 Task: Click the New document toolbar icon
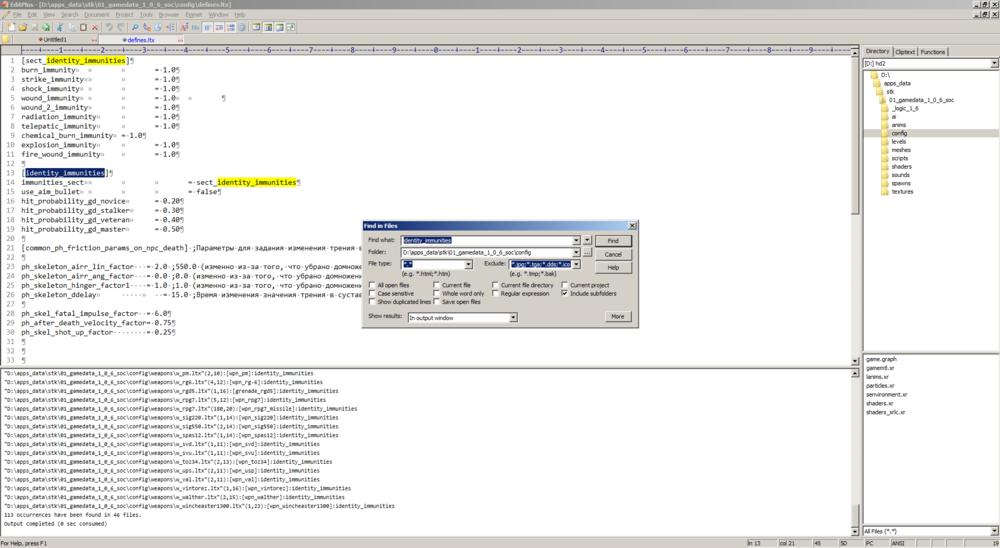(9, 27)
